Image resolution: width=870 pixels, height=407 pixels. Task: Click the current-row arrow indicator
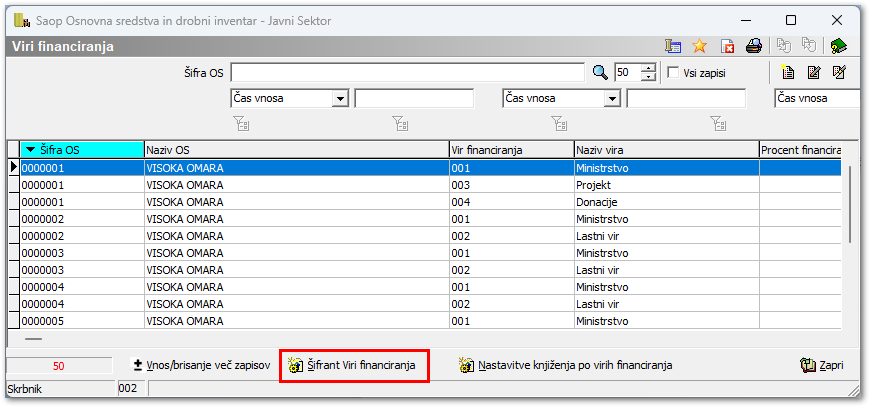click(x=13, y=167)
